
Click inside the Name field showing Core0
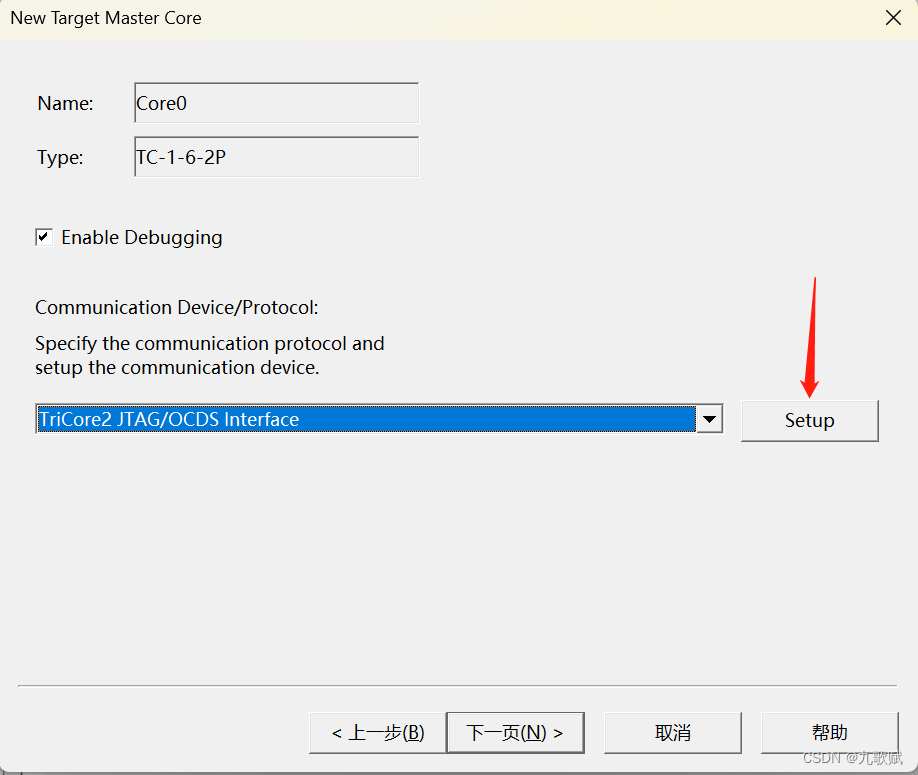(275, 103)
